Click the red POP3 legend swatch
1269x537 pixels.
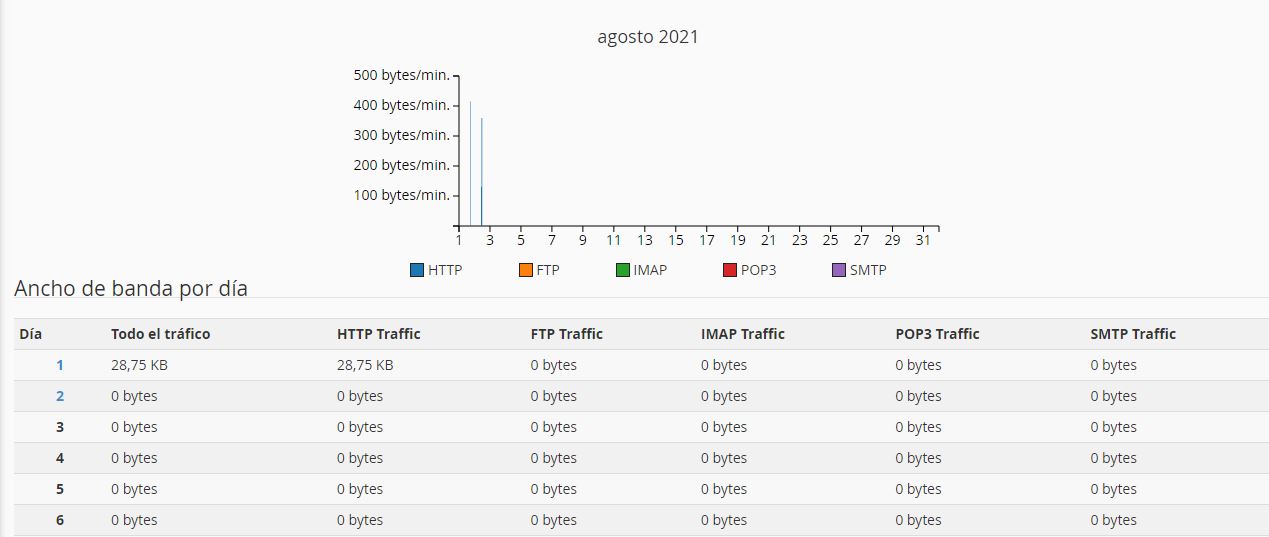730,270
